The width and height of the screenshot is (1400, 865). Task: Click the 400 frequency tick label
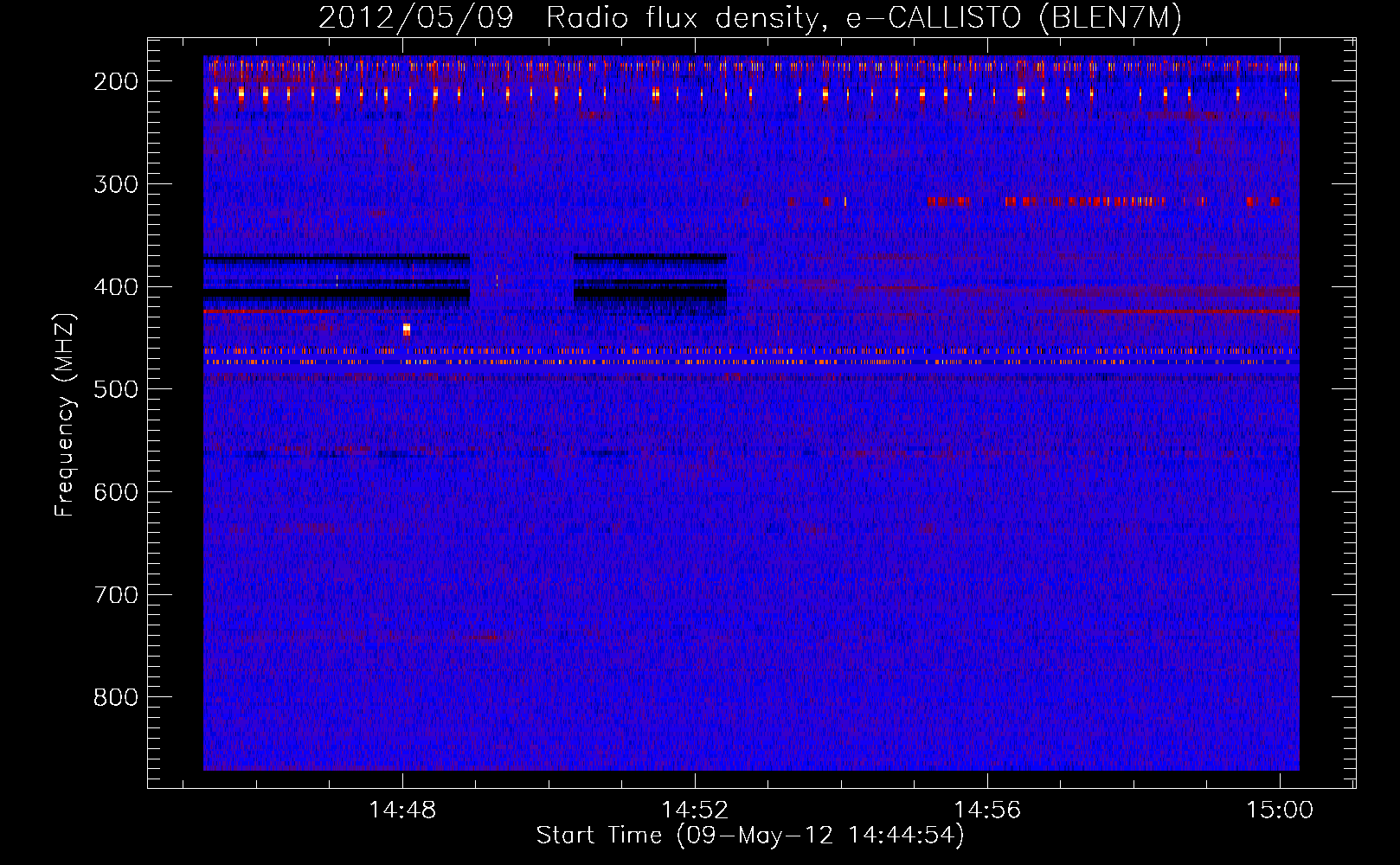116,287
